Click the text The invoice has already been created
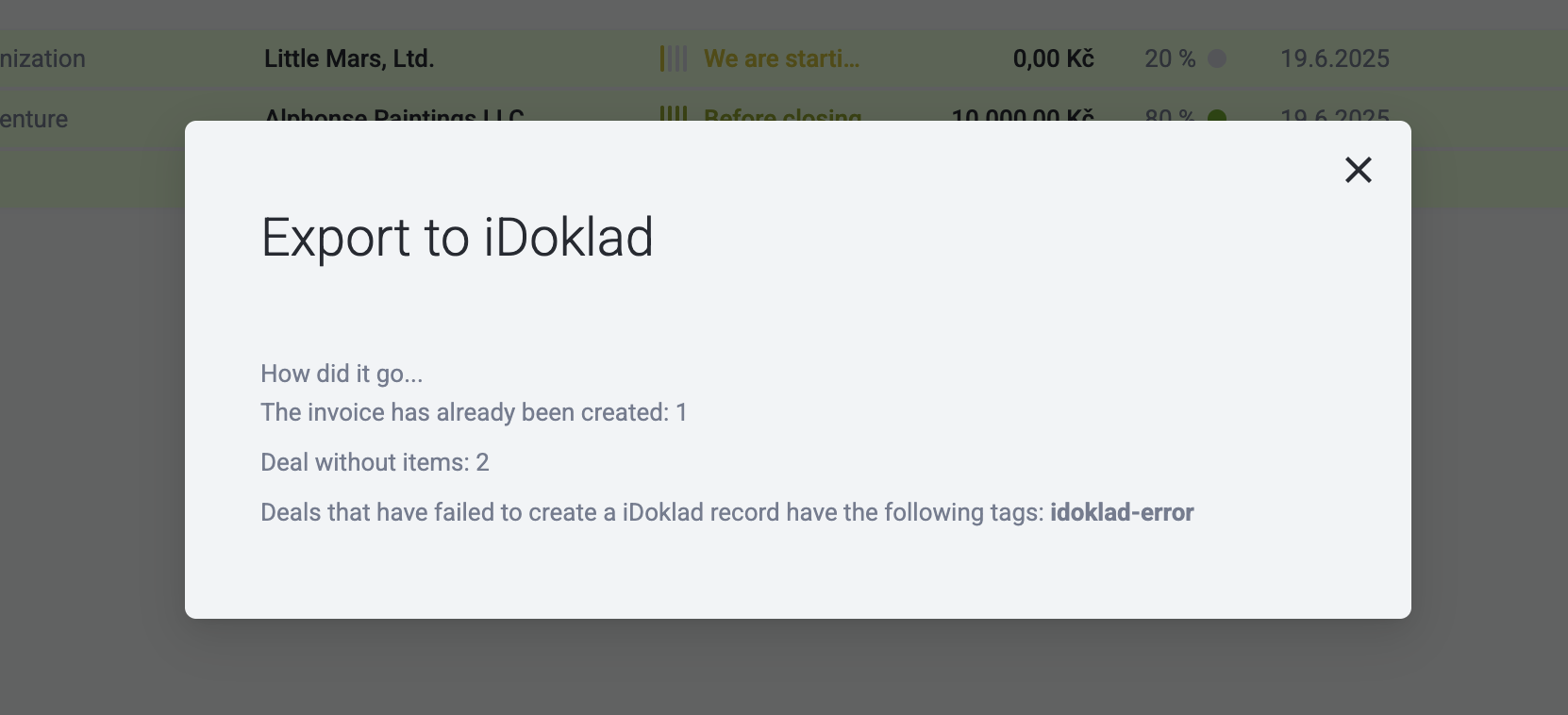This screenshot has height=715, width=1568. 459,412
